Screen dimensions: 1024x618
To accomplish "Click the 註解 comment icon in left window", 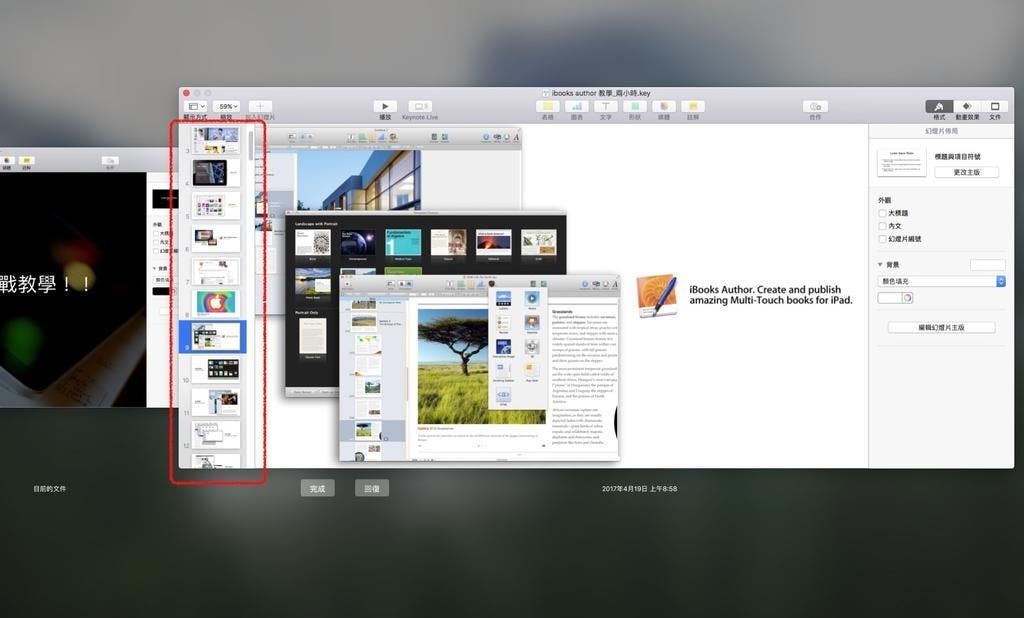I will [26, 161].
